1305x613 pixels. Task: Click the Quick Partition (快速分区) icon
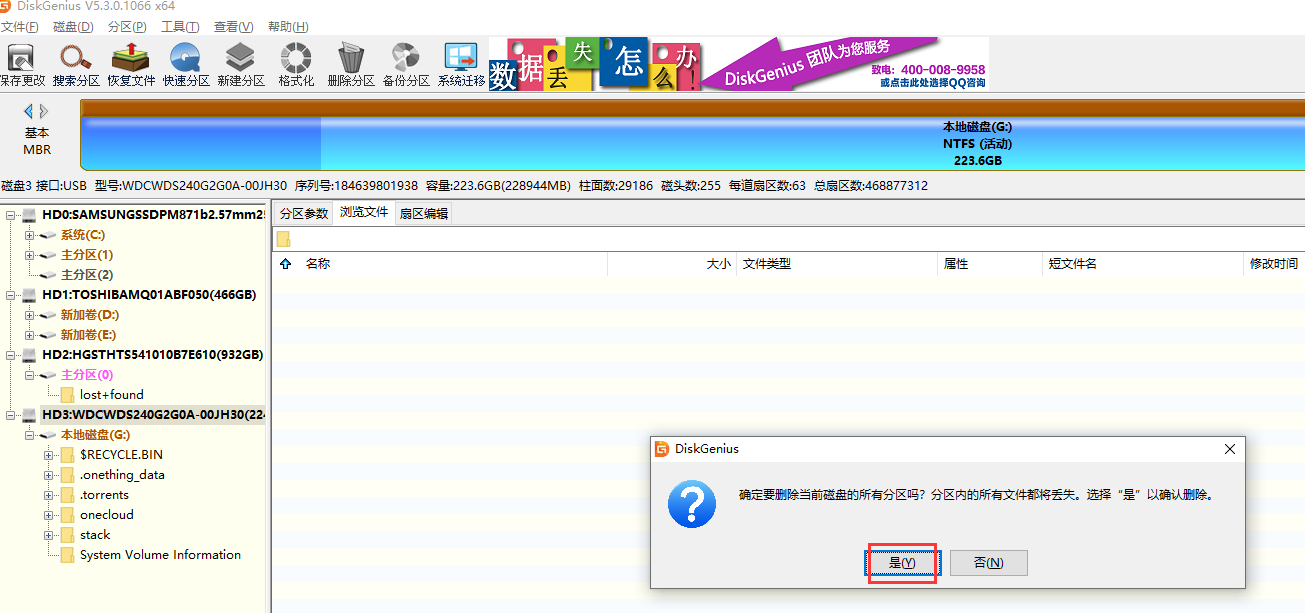pos(186,66)
